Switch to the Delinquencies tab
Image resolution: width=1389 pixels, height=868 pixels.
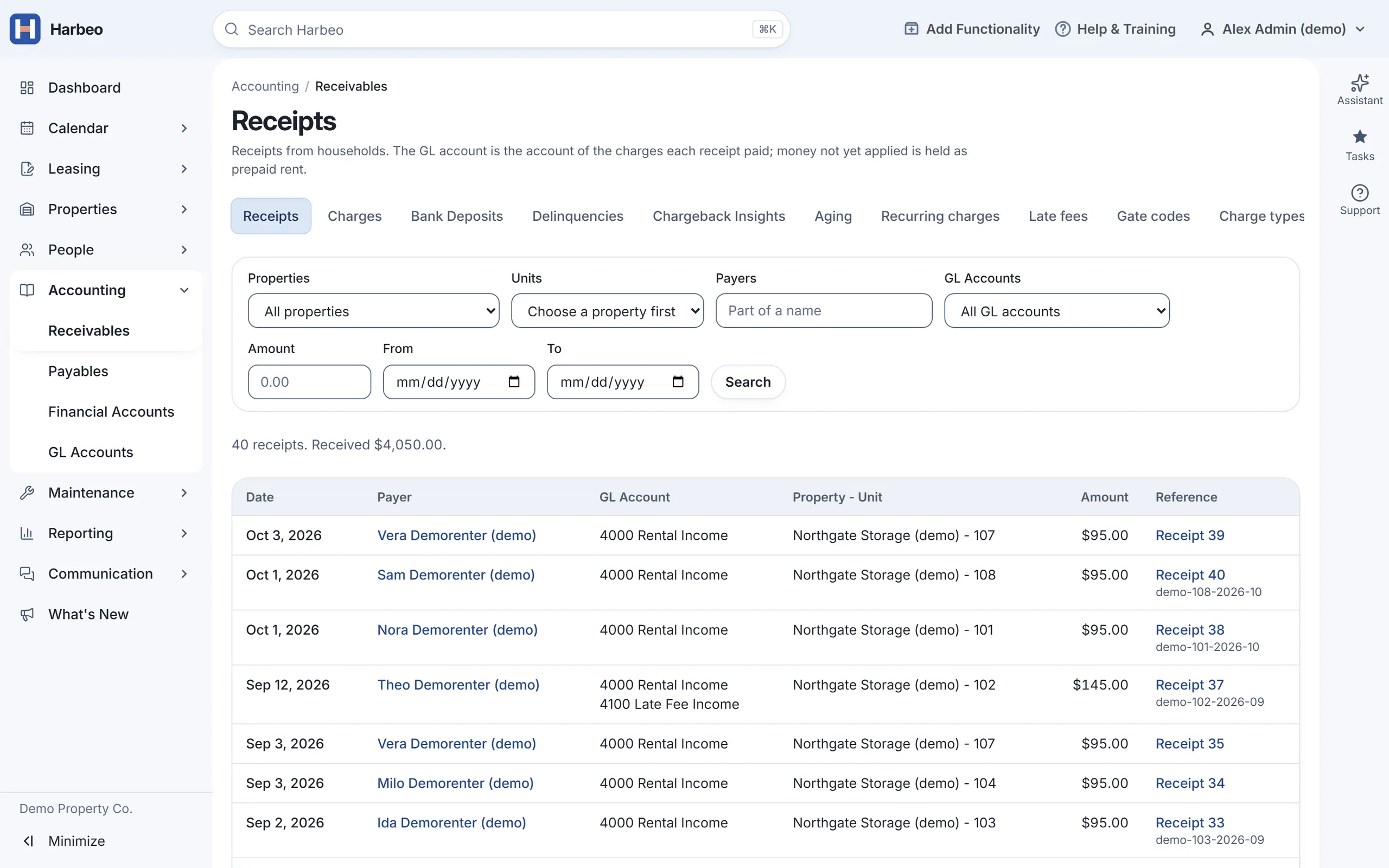coord(577,216)
